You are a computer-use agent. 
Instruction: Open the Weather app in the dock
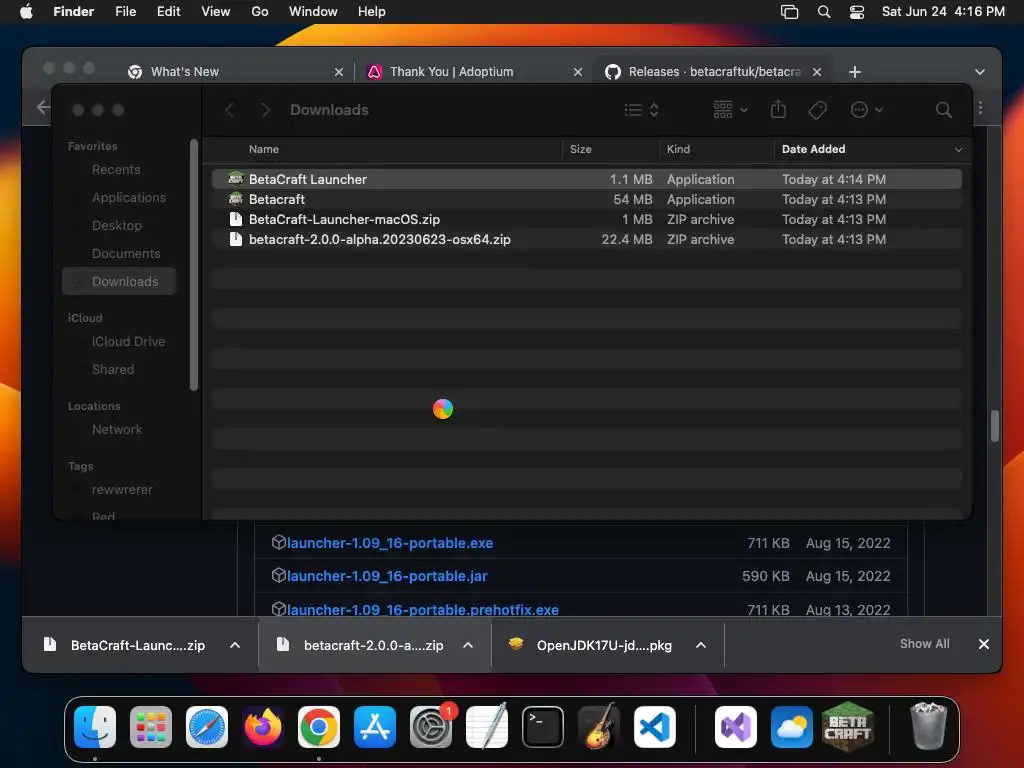tap(792, 727)
